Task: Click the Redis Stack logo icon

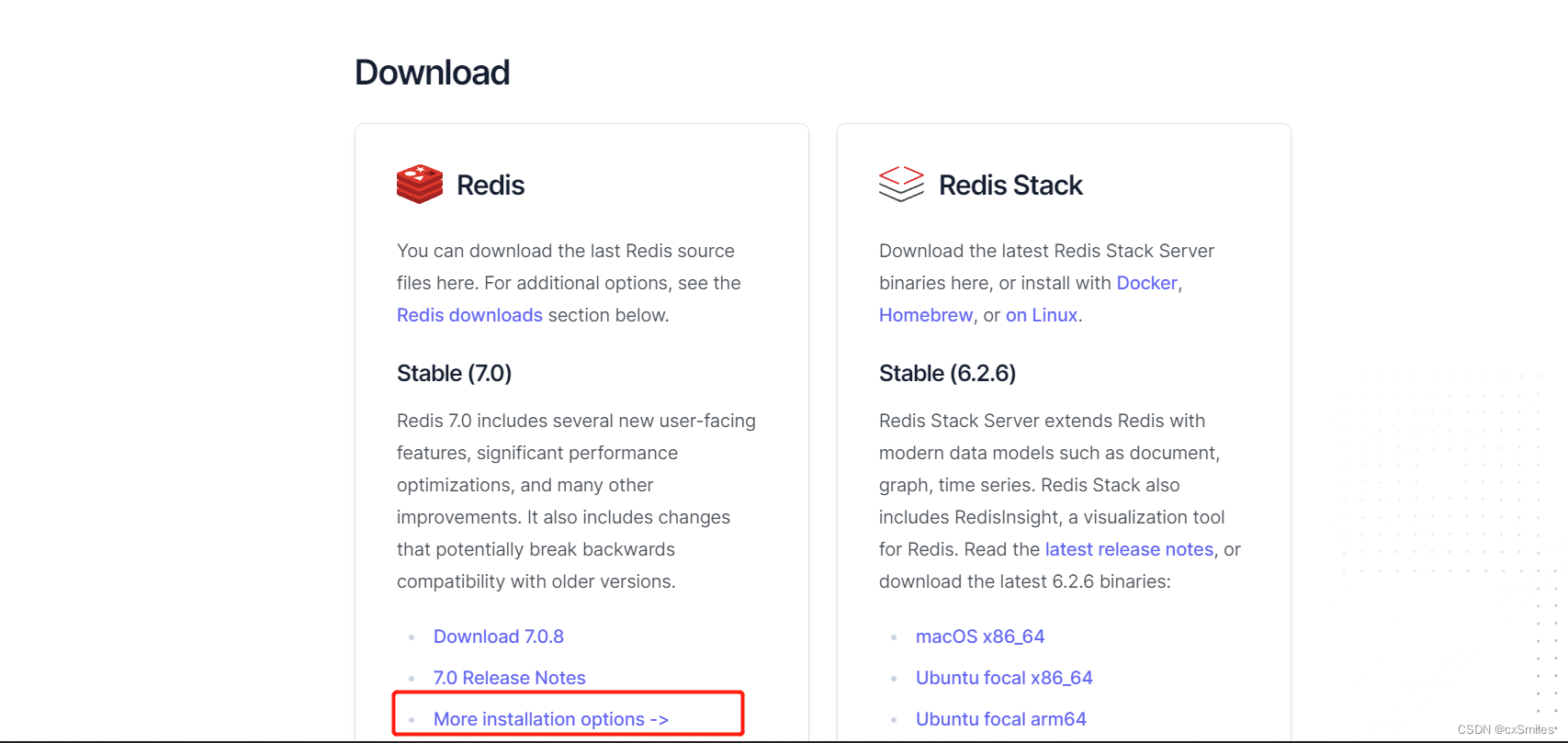Action: coord(901,184)
